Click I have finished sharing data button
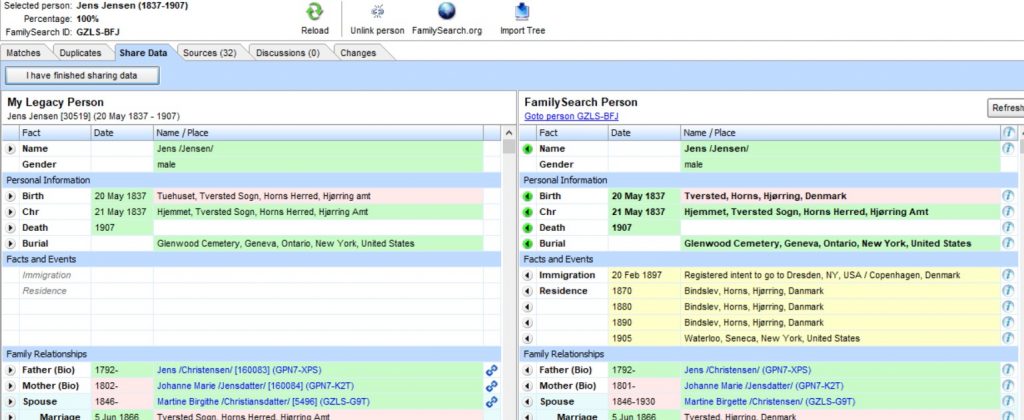Image resolution: width=1024 pixels, height=420 pixels. (82, 76)
